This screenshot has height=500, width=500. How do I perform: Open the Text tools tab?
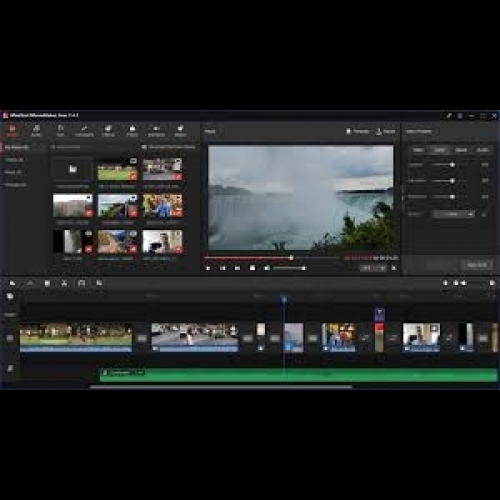[60, 131]
